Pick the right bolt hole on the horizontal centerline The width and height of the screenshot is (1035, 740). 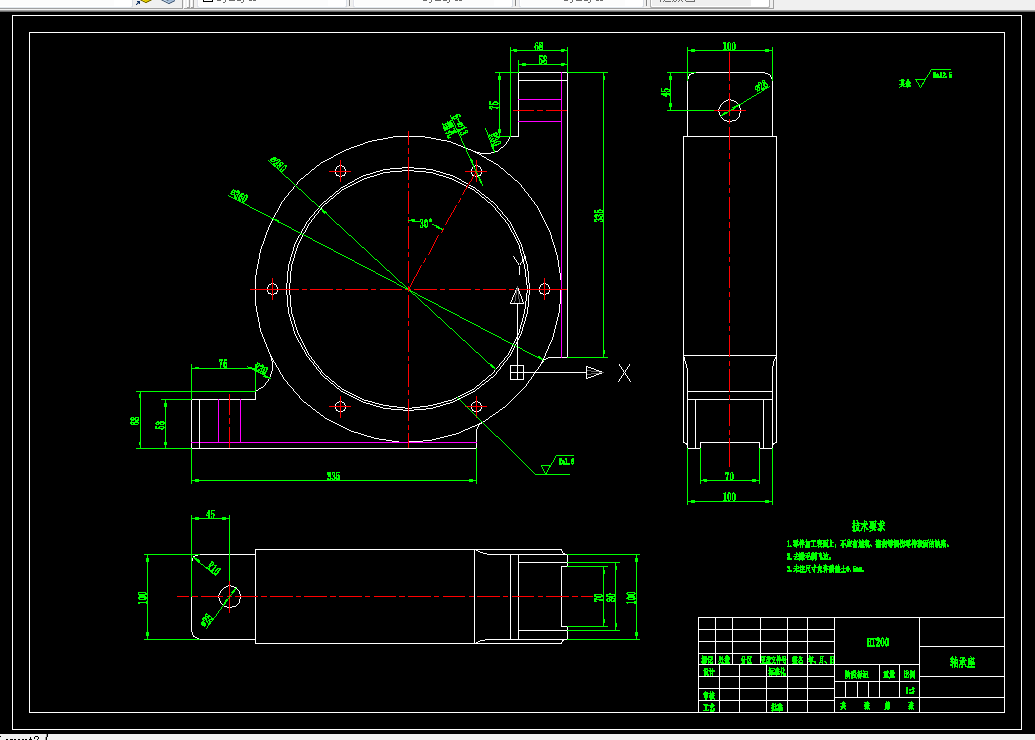(544, 289)
